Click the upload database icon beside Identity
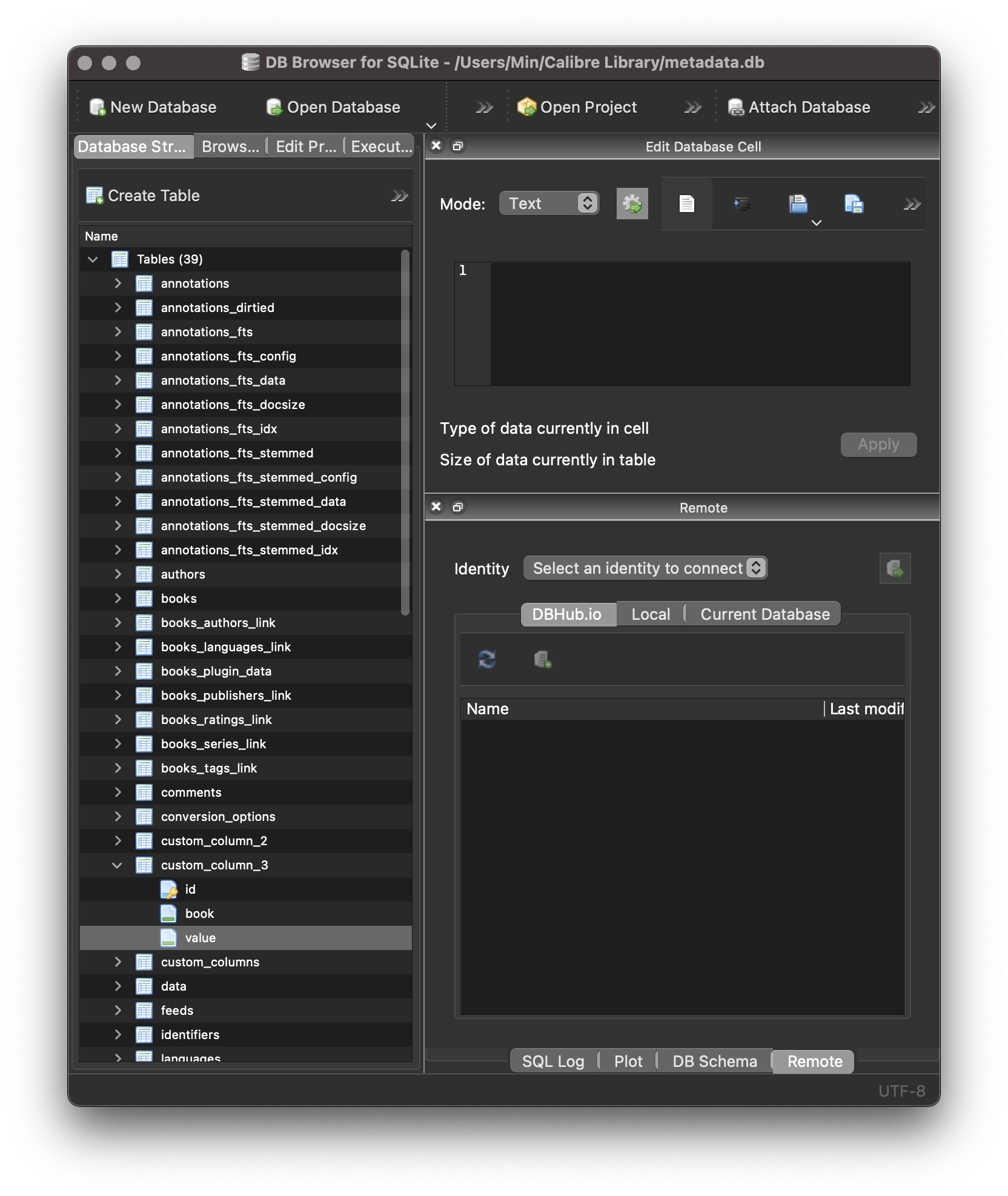The height and width of the screenshot is (1196, 1008). 895,568
